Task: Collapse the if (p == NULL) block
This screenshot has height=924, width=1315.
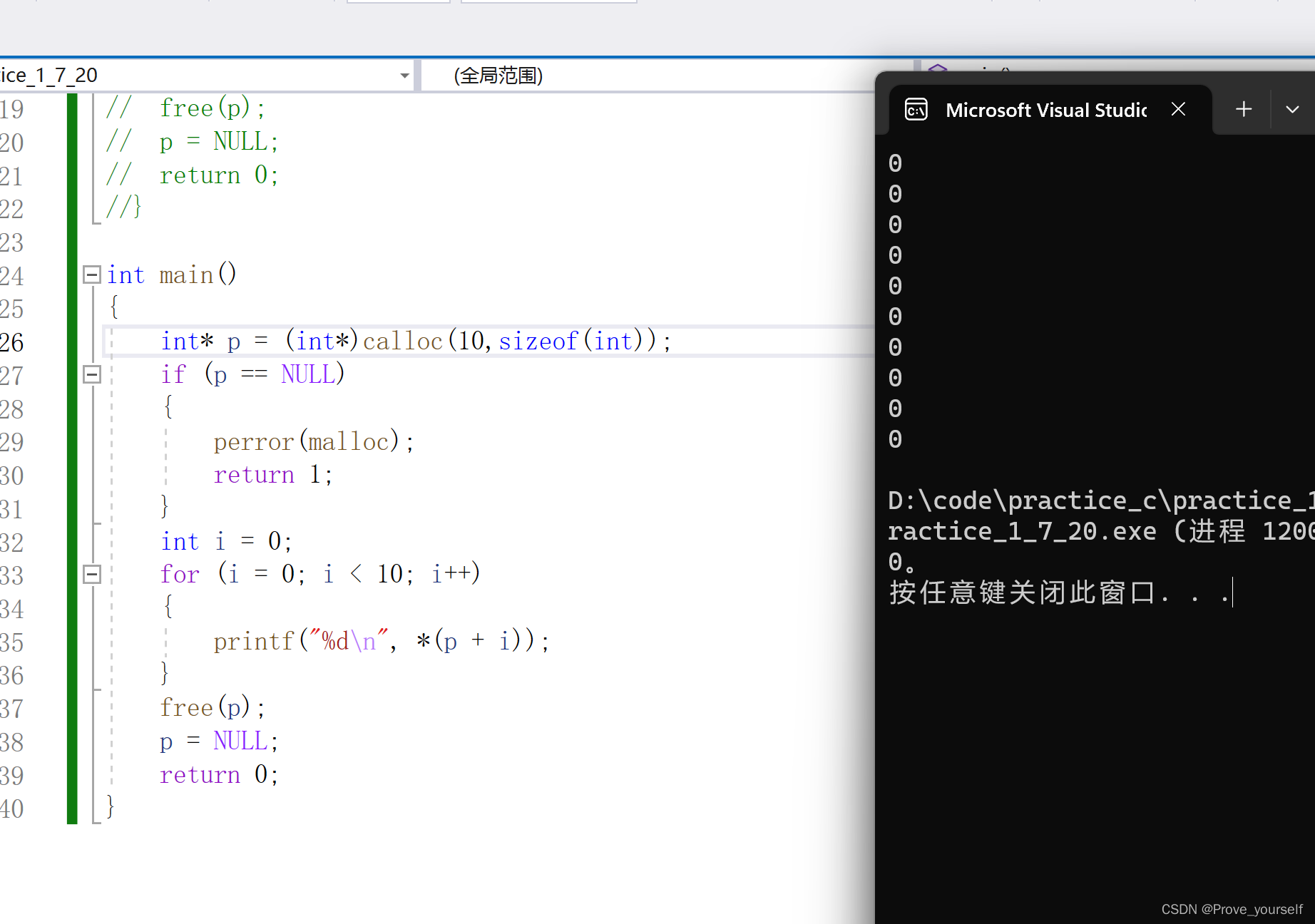Action: tap(92, 374)
